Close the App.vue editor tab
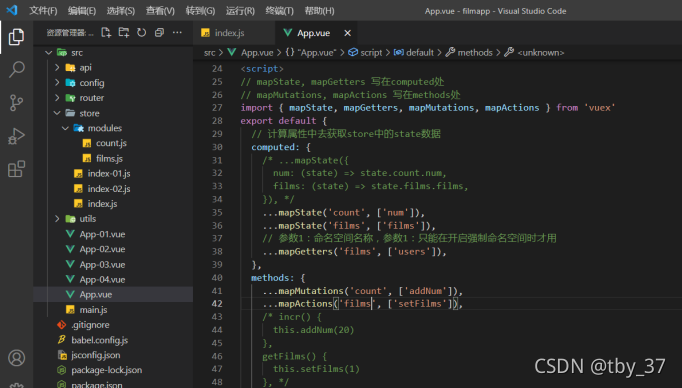The image size is (682, 388). [347, 33]
